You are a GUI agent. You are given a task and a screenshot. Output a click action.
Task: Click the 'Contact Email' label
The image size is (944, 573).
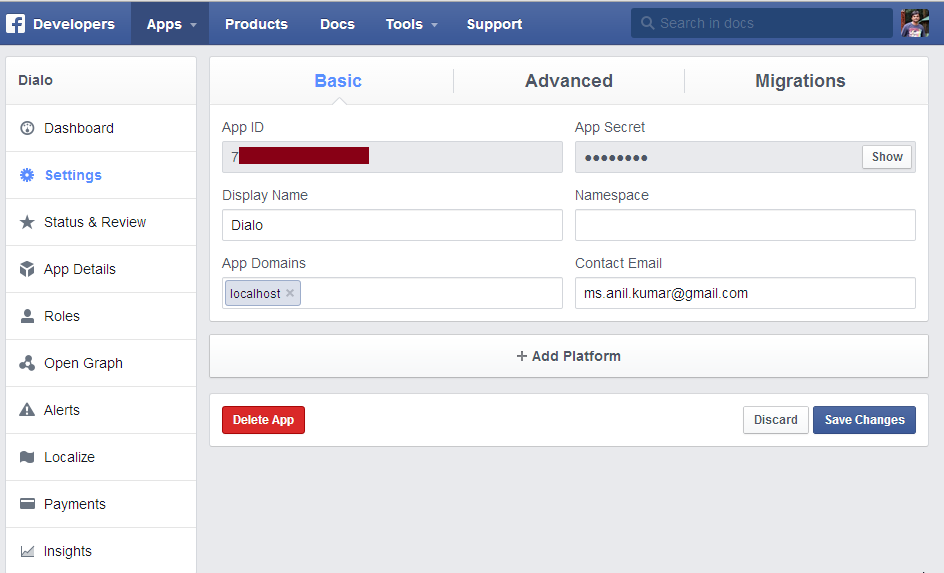tap(618, 263)
